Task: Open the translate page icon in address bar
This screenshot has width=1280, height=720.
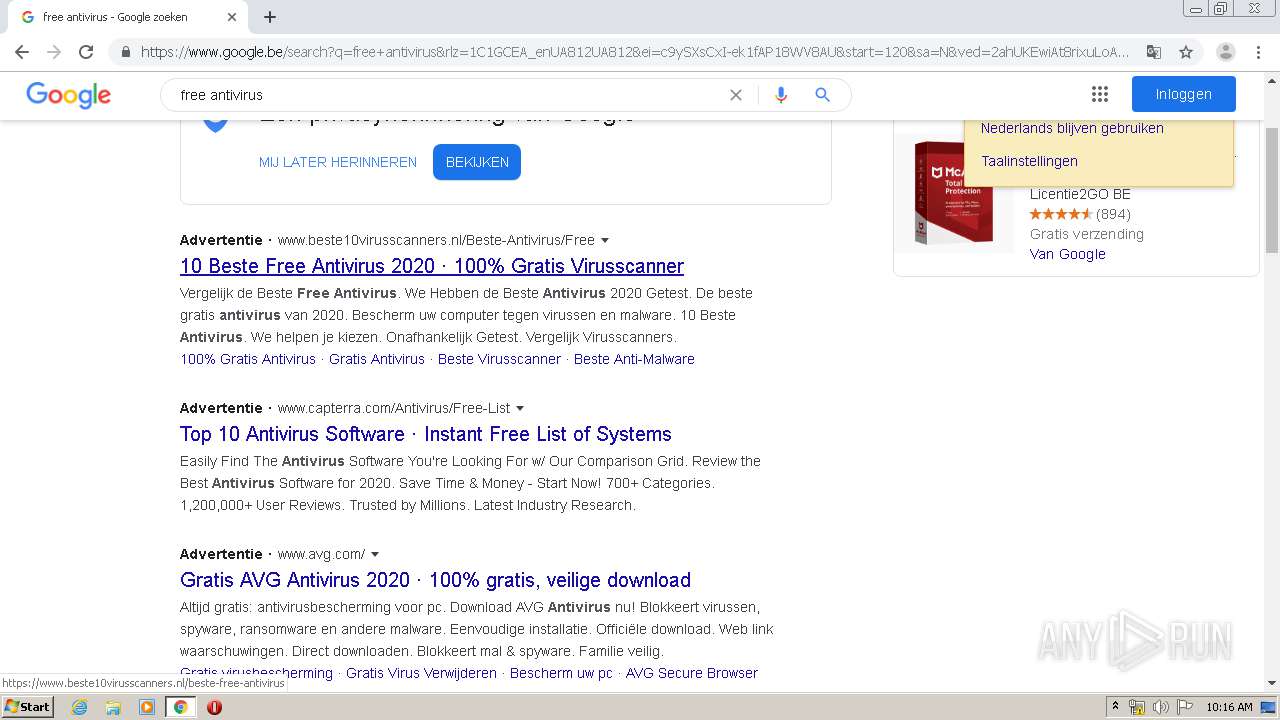Action: [1153, 52]
